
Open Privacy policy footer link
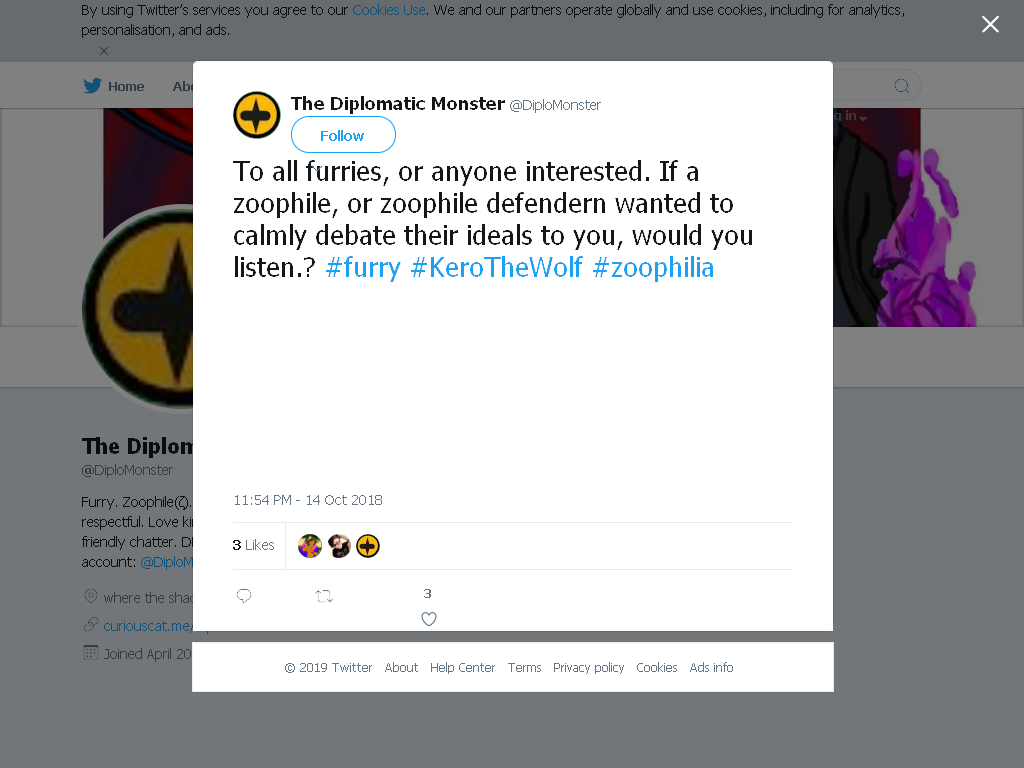(x=588, y=667)
